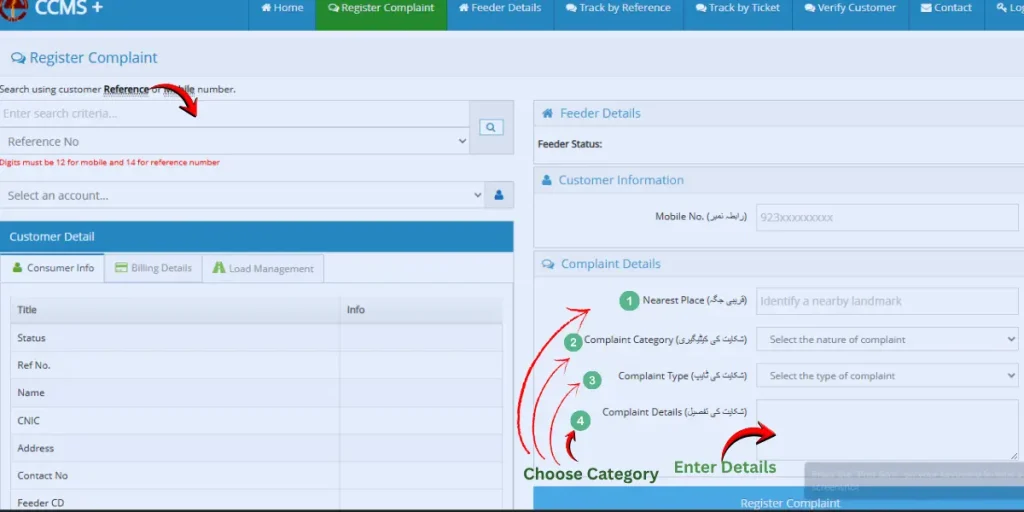Click the Address row label
This screenshot has width=1024, height=512.
click(36, 448)
